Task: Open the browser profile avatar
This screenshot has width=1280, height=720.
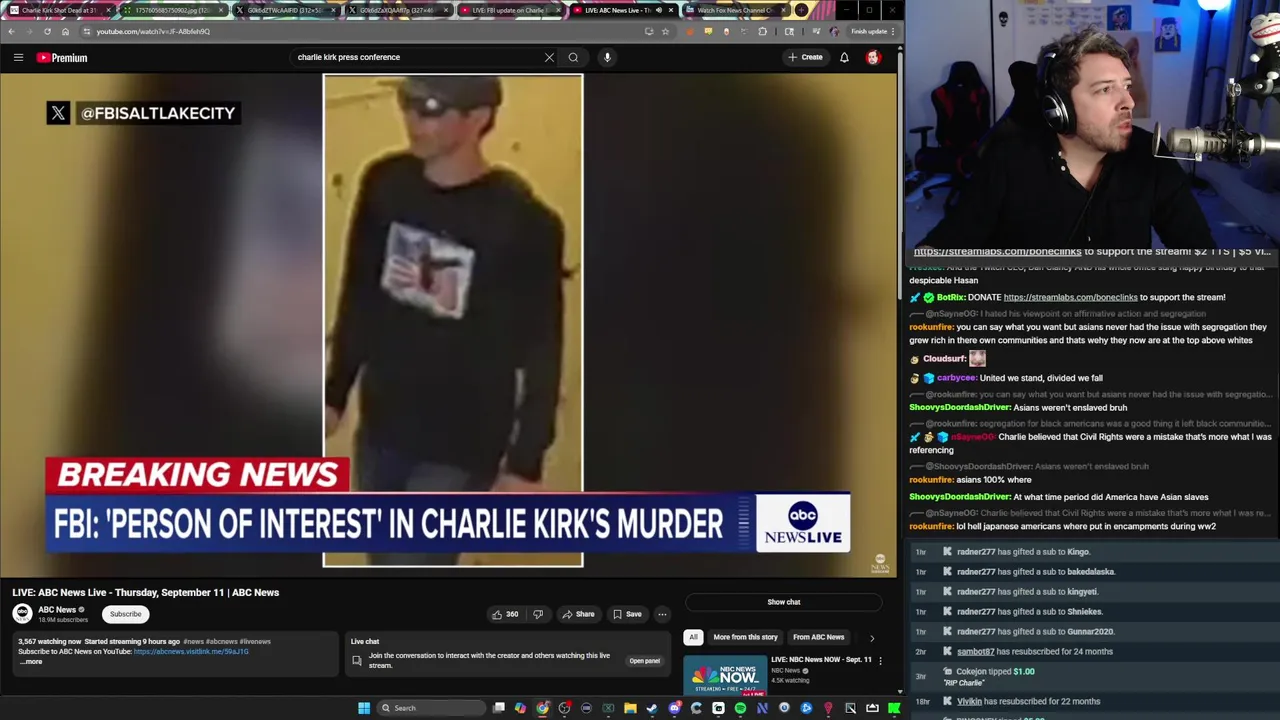Action: coord(834,31)
